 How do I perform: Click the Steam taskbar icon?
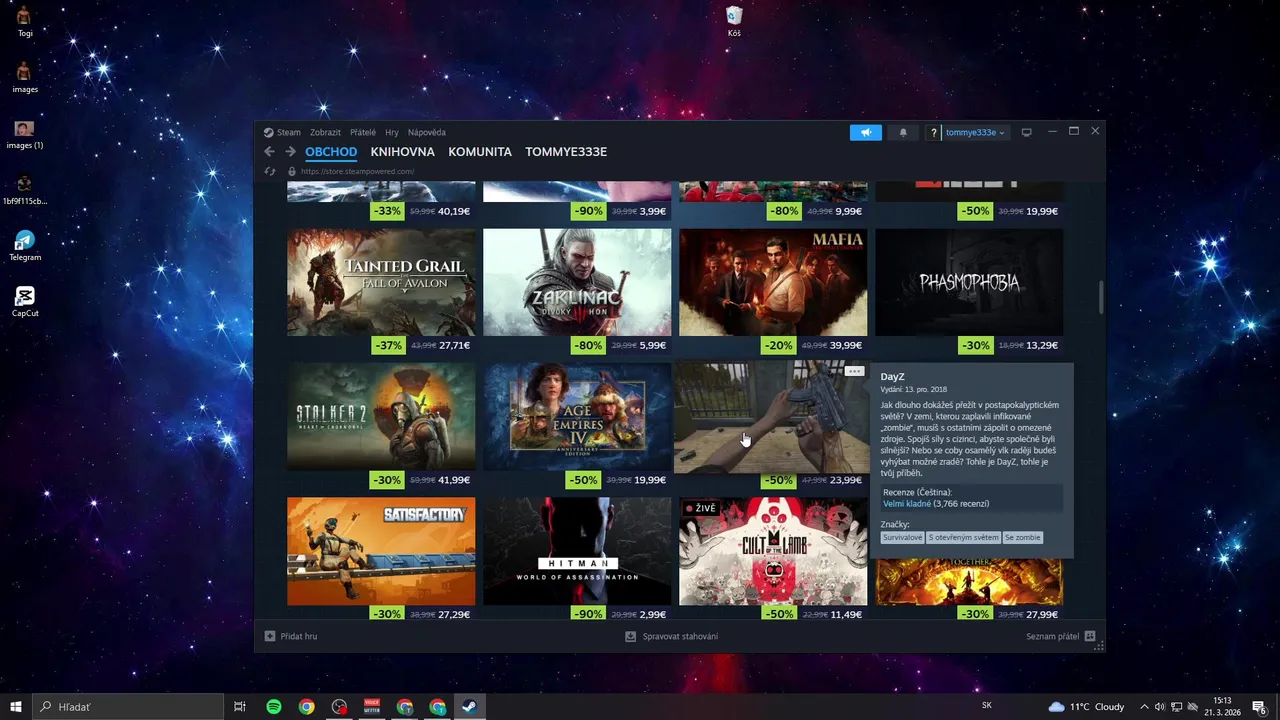tap(468, 707)
